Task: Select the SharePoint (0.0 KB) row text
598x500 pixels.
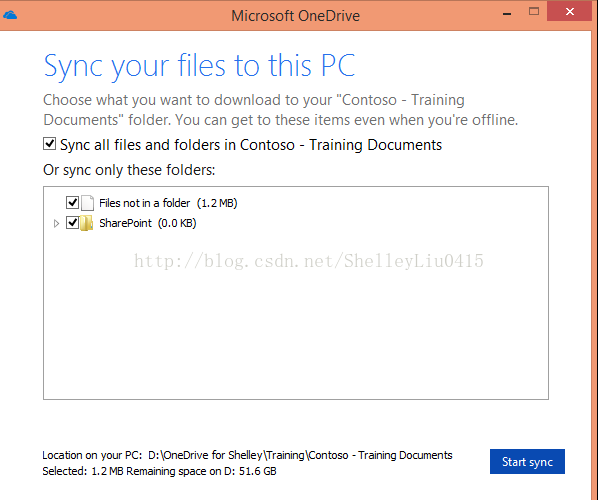Action: tap(148, 223)
